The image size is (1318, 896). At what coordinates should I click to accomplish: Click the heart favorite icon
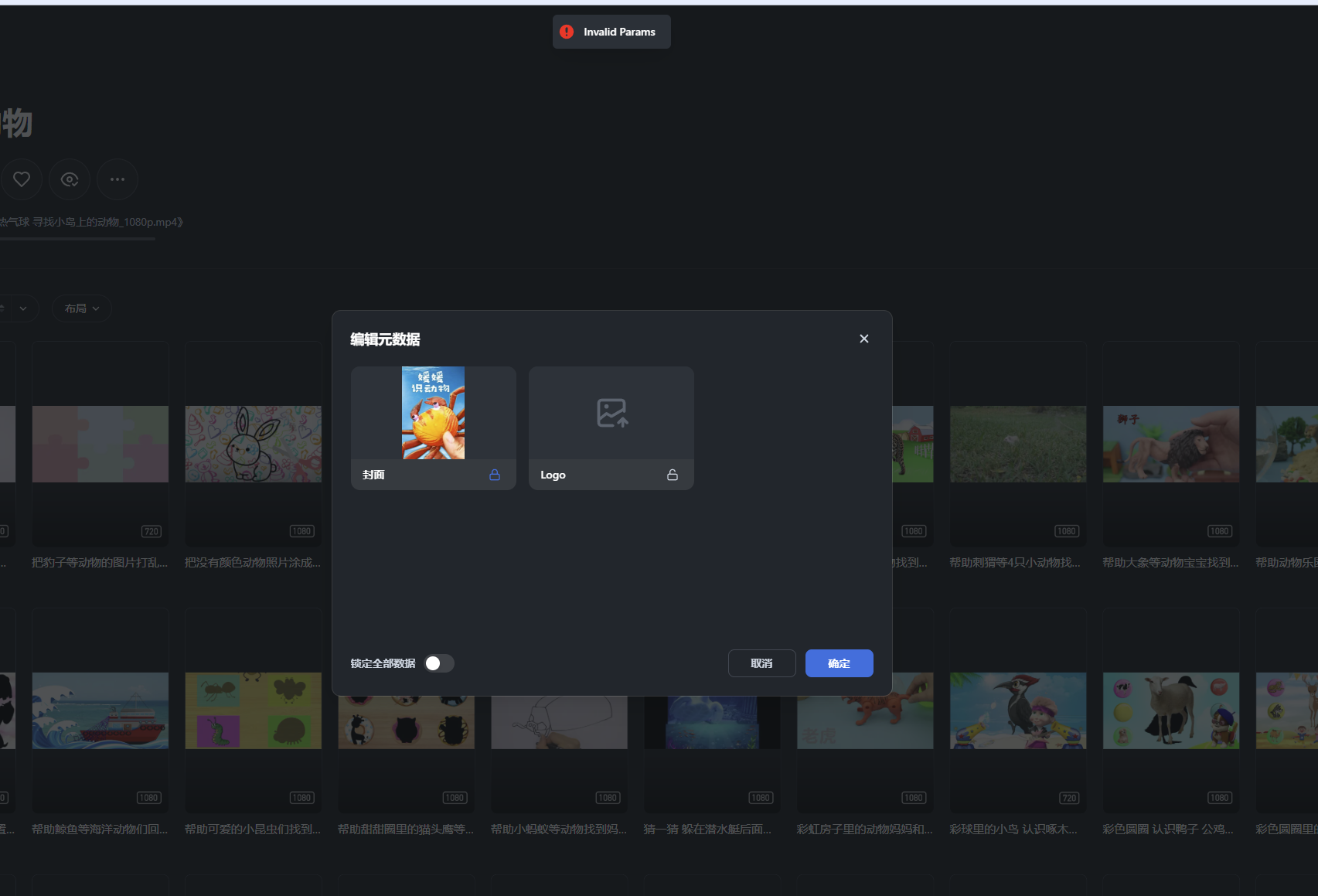tap(22, 179)
